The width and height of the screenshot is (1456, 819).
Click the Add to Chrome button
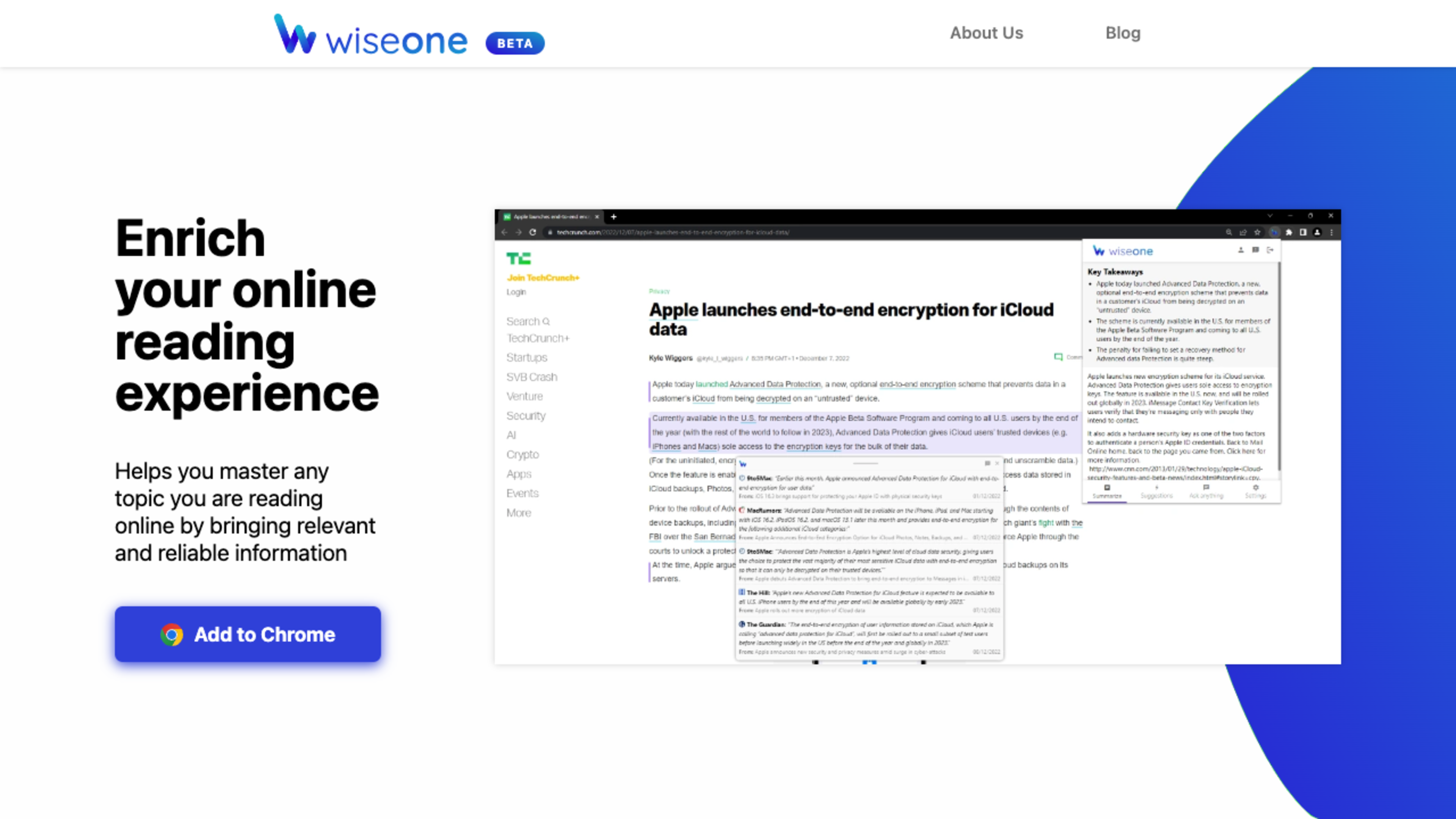248,634
